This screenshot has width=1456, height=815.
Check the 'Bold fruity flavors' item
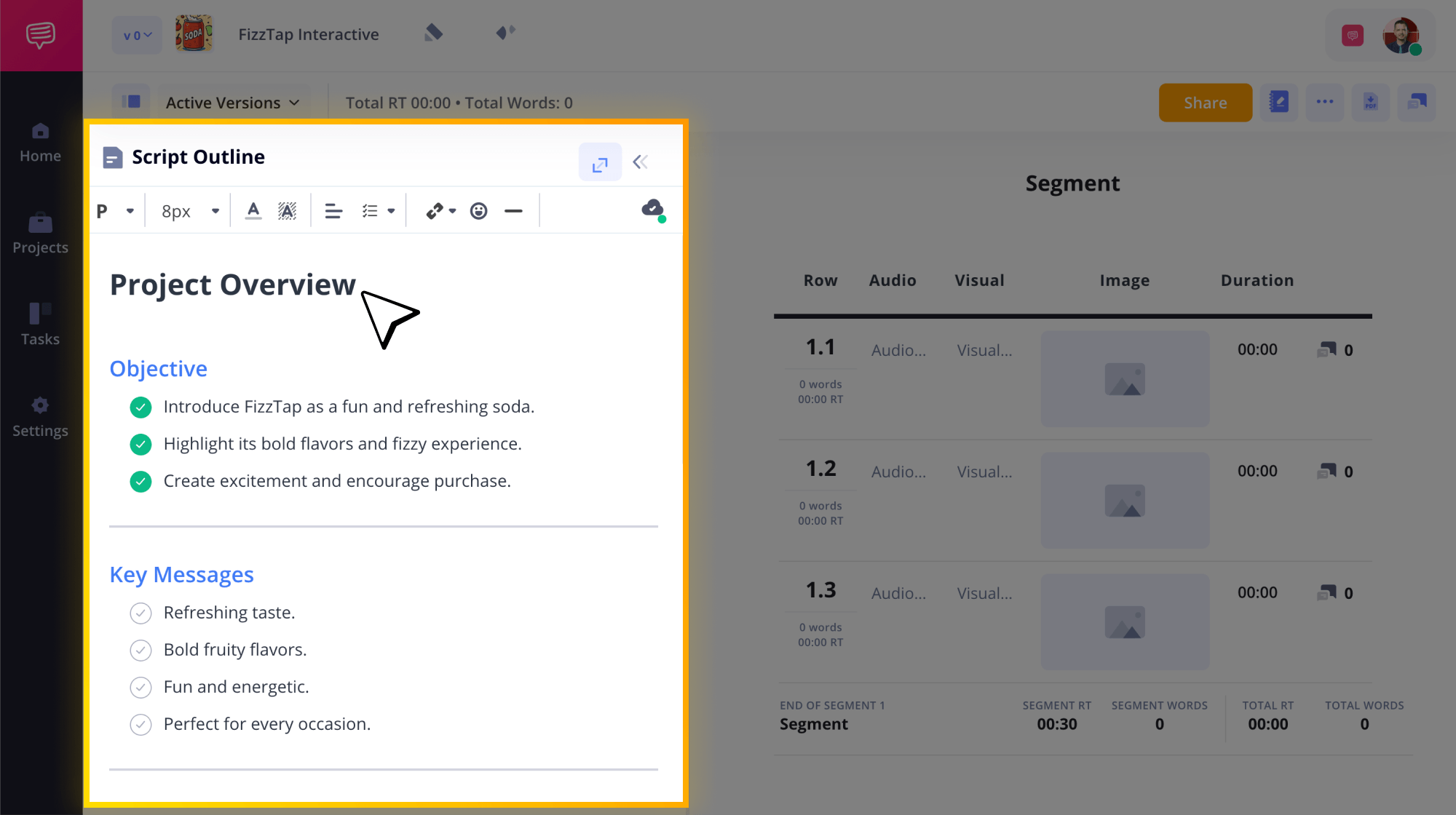click(141, 650)
